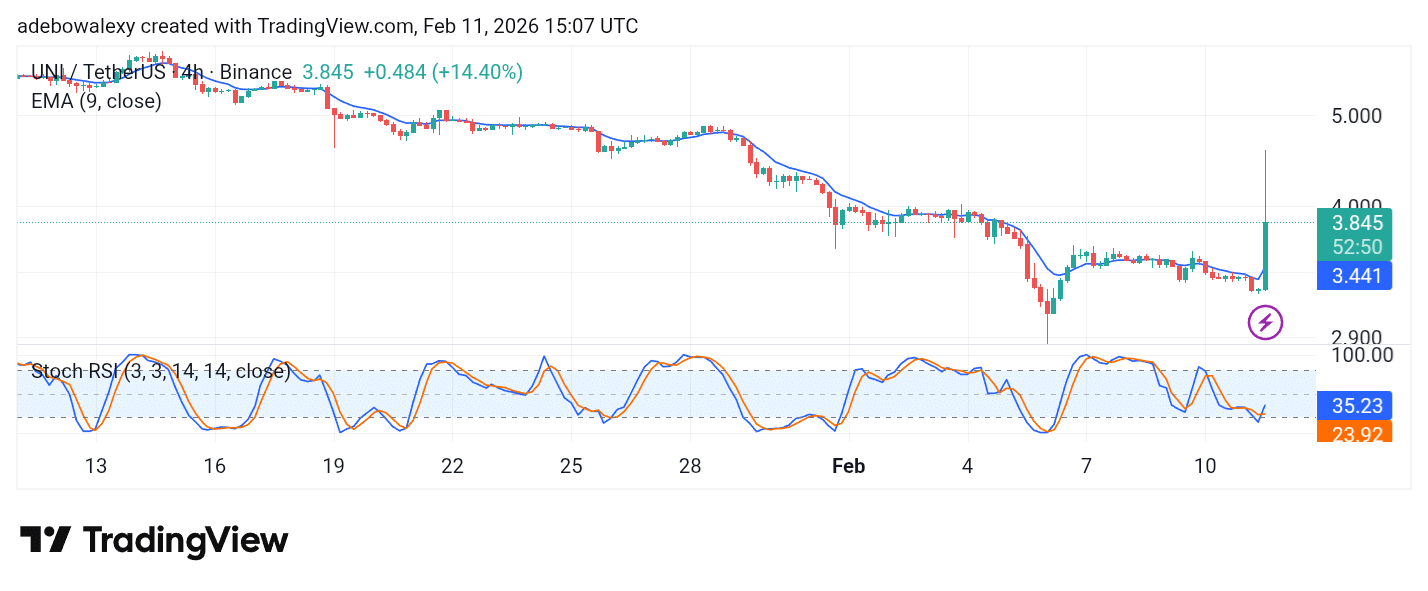Toggle the dotted 3.845 price line
1428x591 pixels.
(600, 222)
